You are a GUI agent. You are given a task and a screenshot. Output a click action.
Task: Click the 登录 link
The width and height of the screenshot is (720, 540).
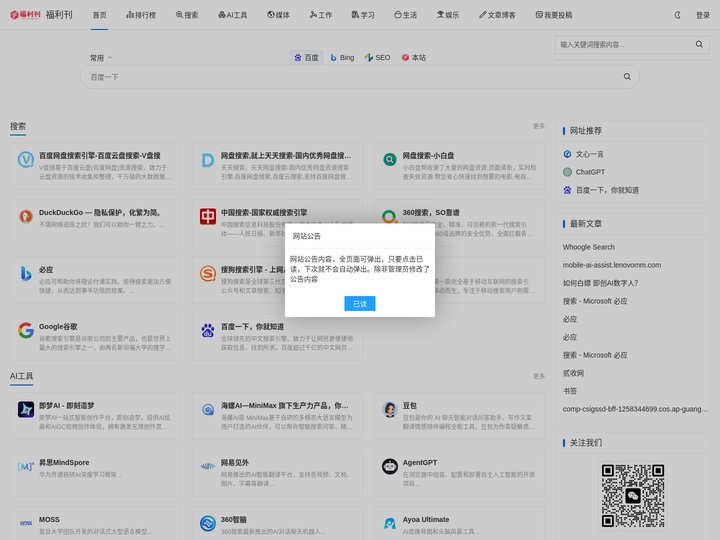703,15
